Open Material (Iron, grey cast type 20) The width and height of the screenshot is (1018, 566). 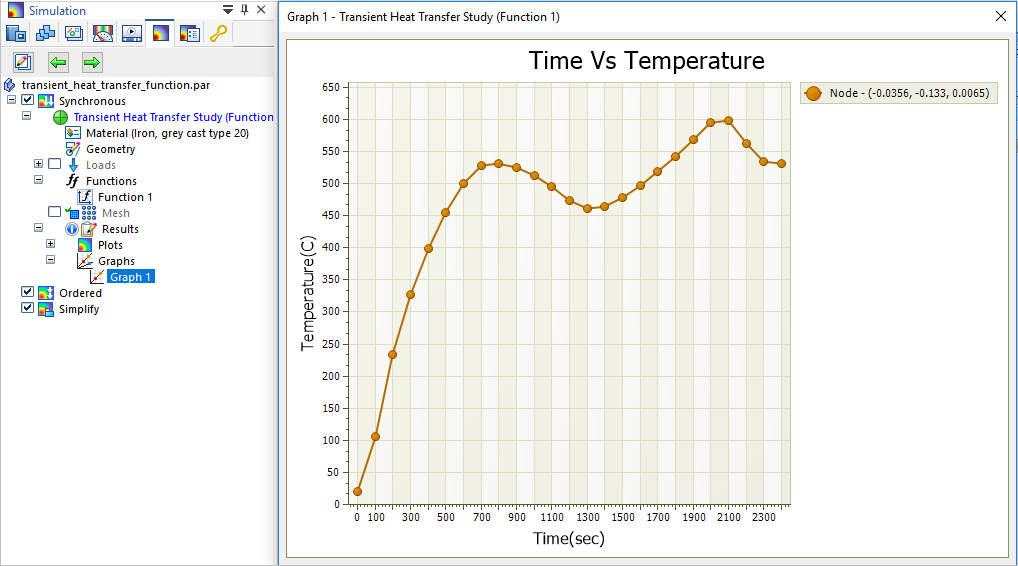coord(166,133)
